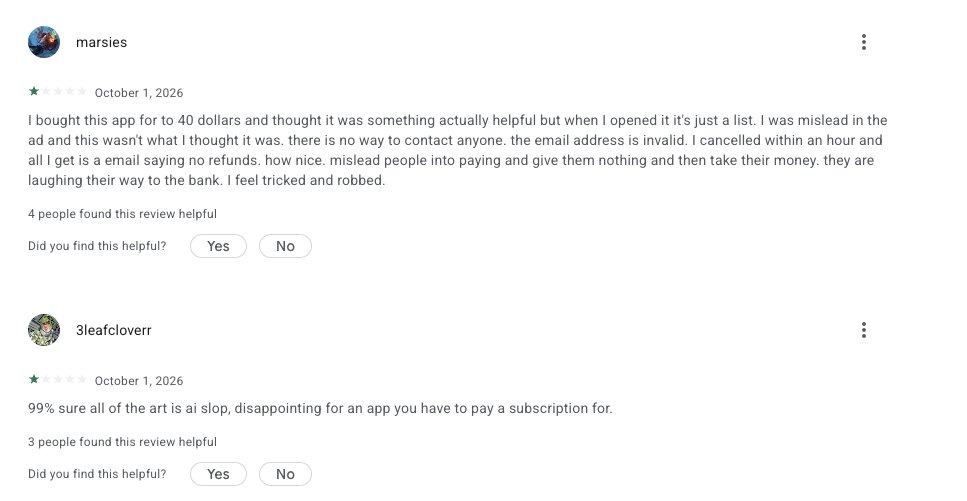Click the marsies username
Viewport: 967px width, 501px height.
(x=101, y=43)
